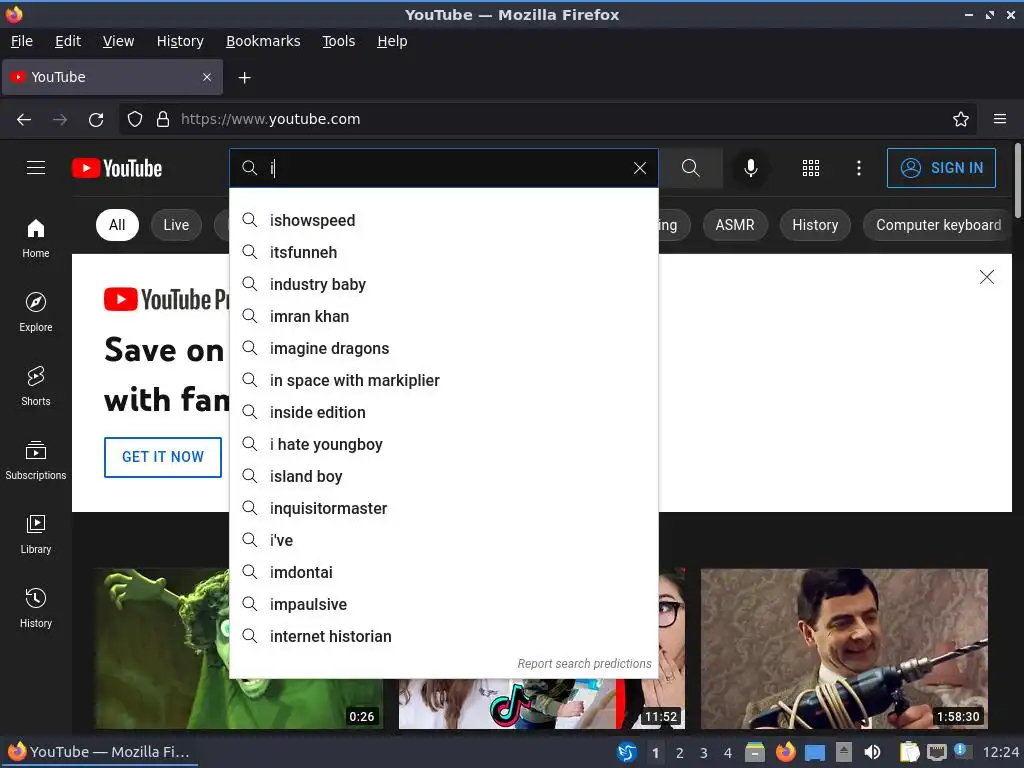Choose the imdontai suggestion
This screenshot has width=1024, height=768.
(x=444, y=572)
